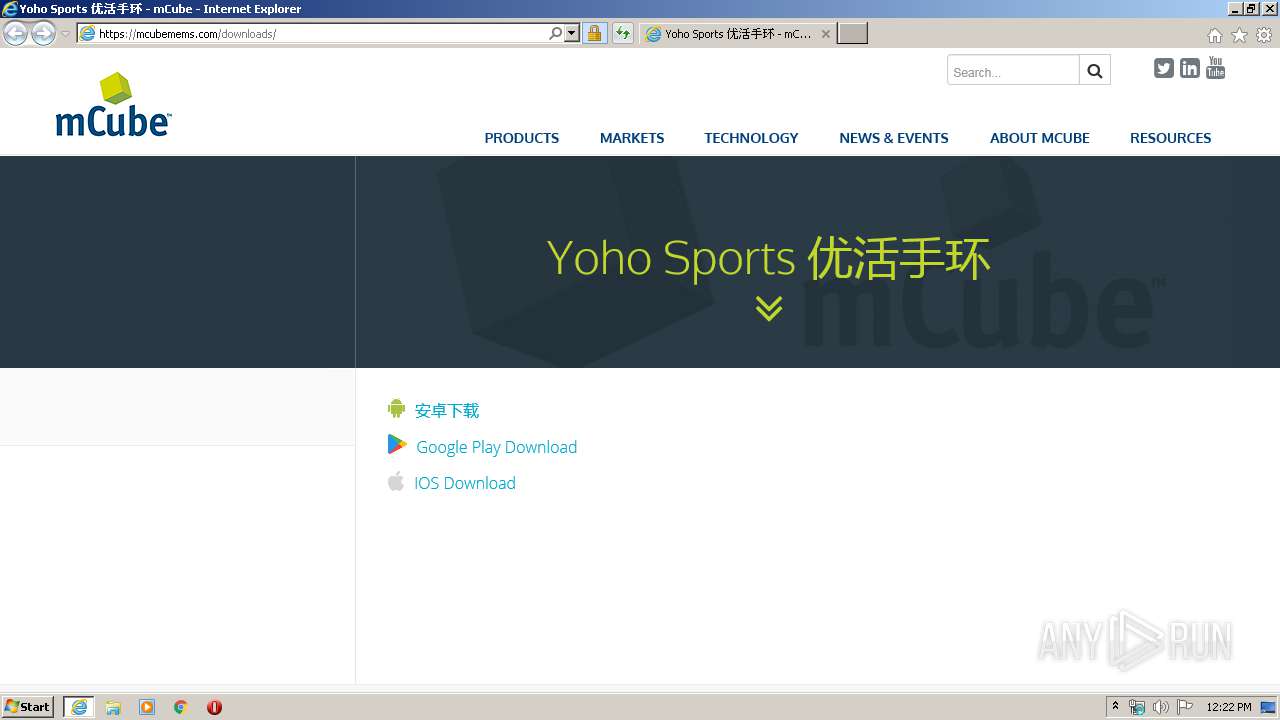This screenshot has width=1280, height=720.
Task: Click the Google Play triangle icon
Action: pyautogui.click(x=397, y=445)
